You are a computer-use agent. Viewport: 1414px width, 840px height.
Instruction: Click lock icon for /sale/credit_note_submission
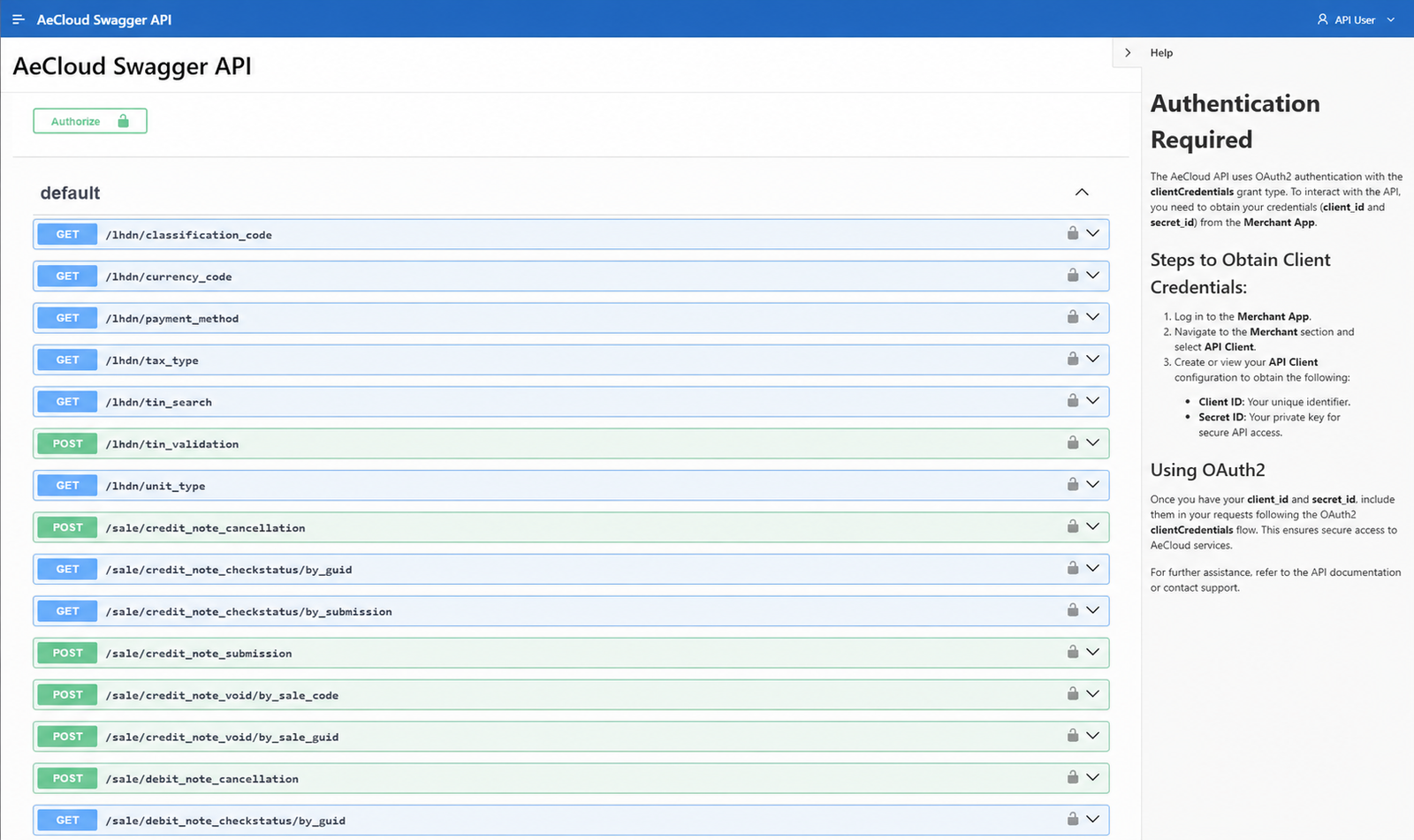tap(1072, 652)
